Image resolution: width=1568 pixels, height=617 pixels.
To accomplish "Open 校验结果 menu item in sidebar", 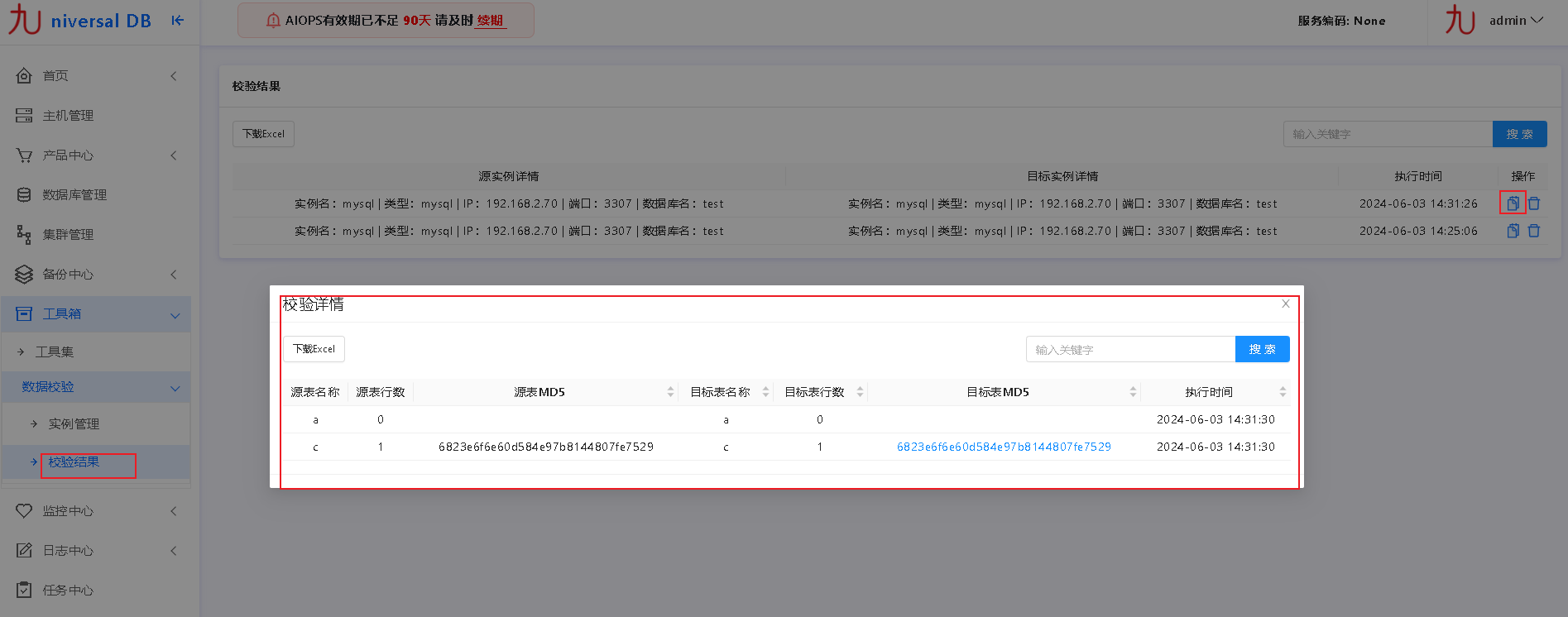I will point(74,462).
